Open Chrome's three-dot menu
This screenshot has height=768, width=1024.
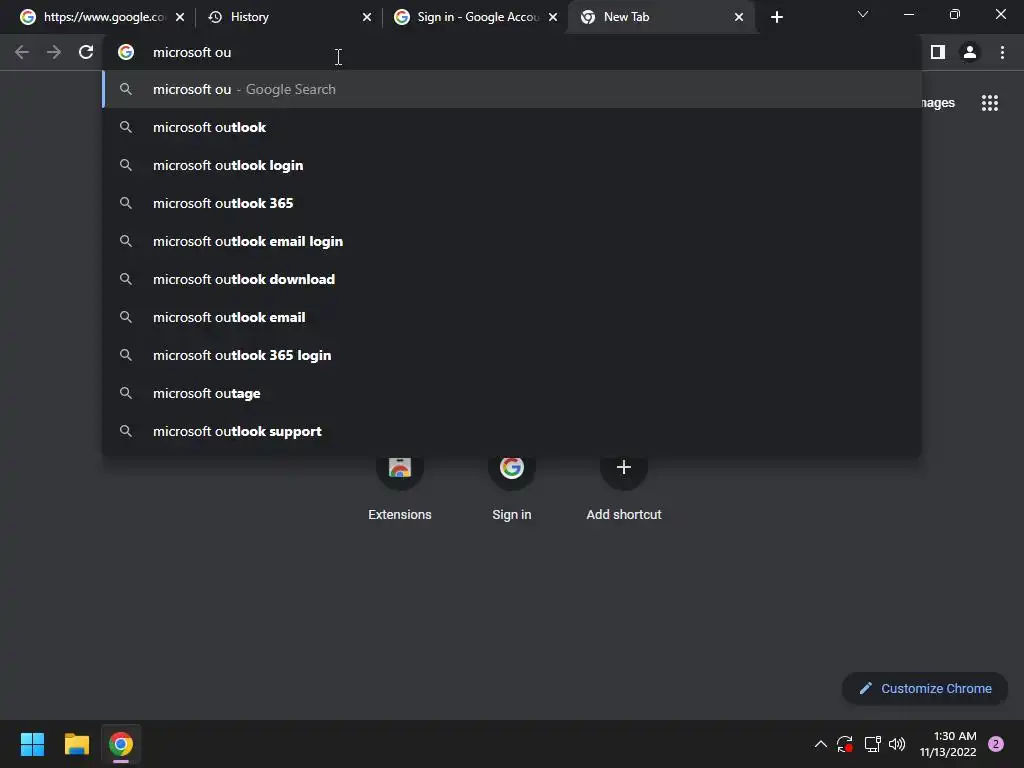[x=1002, y=52]
